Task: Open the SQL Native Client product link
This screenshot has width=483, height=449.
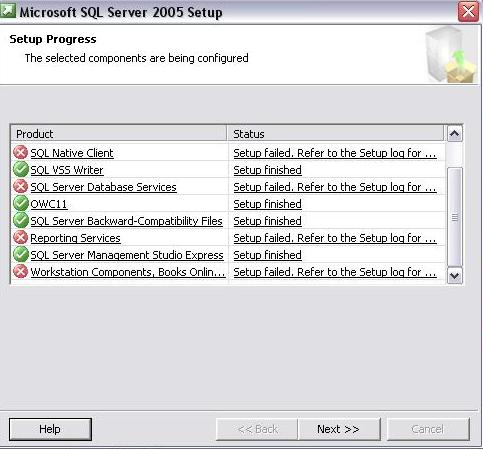Action: coord(72,153)
